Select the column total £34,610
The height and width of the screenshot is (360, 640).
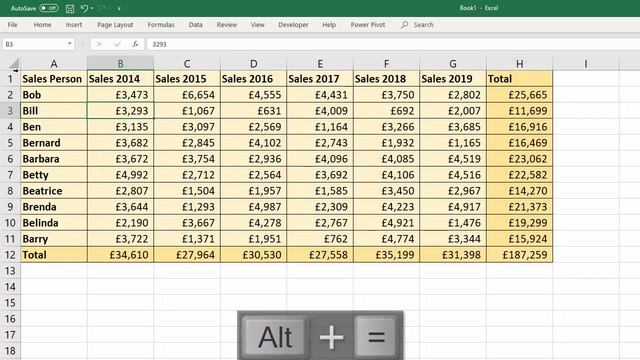(x=120, y=255)
